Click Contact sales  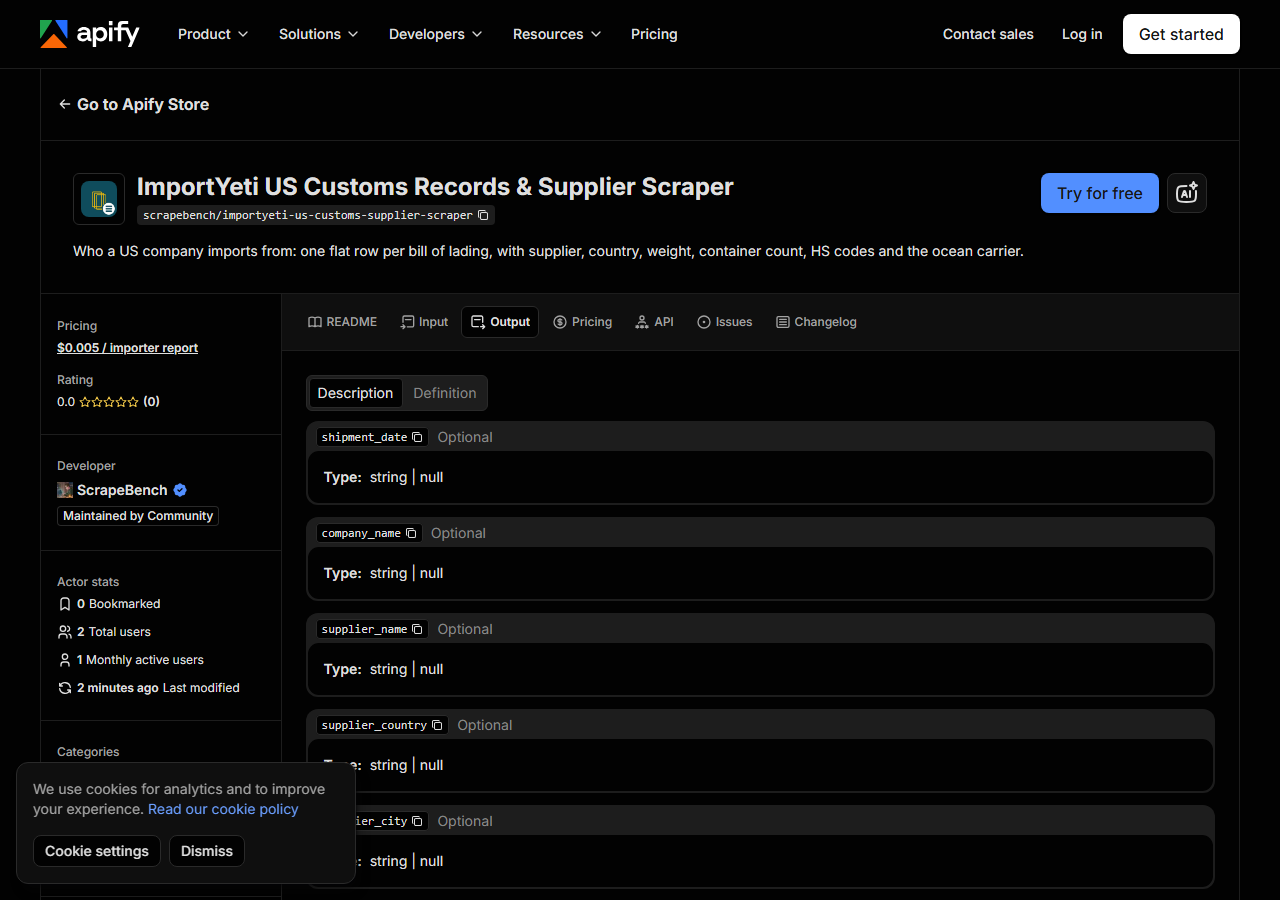[x=988, y=34]
